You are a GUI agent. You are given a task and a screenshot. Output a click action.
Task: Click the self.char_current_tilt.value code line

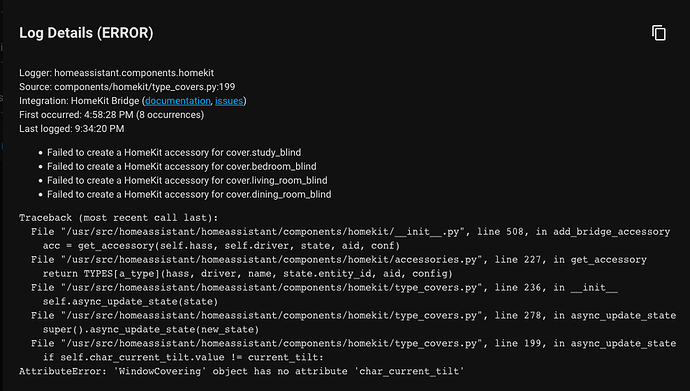183,358
